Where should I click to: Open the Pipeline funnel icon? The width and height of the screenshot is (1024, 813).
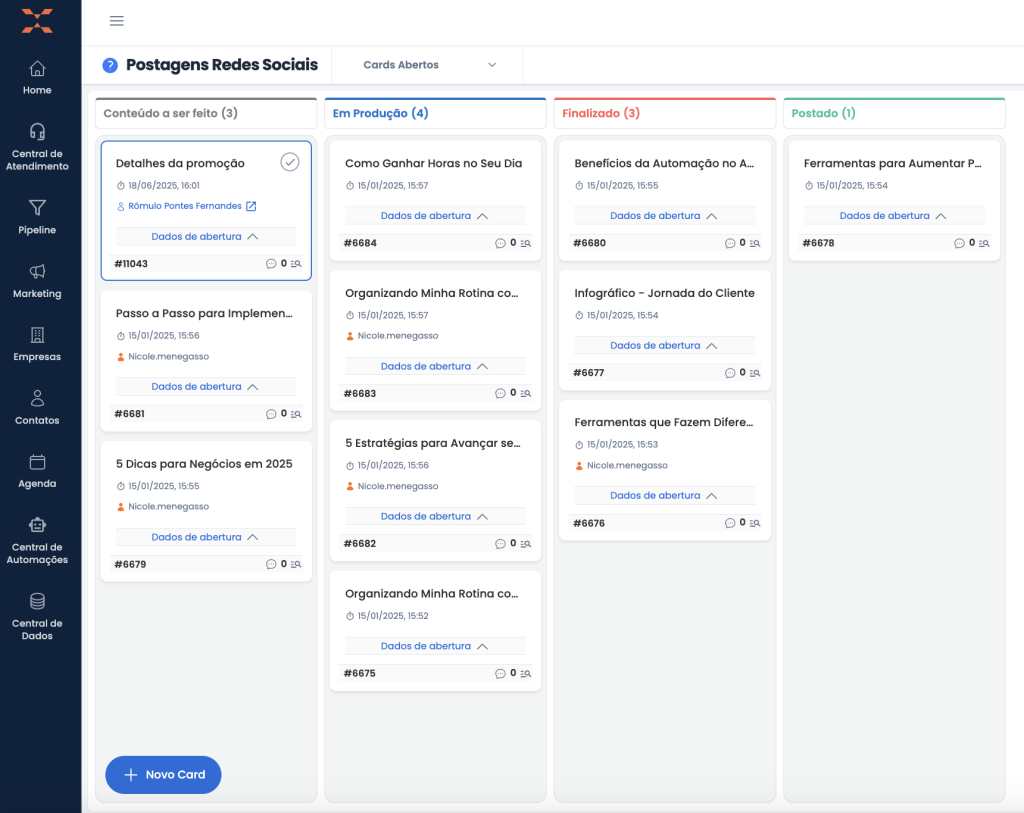click(37, 208)
